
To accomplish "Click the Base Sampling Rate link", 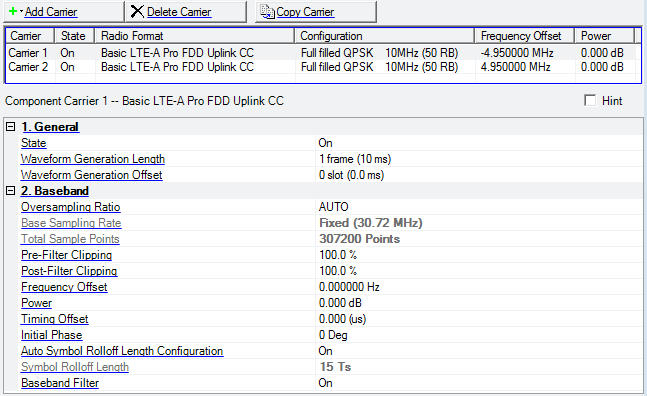I will [x=71, y=223].
